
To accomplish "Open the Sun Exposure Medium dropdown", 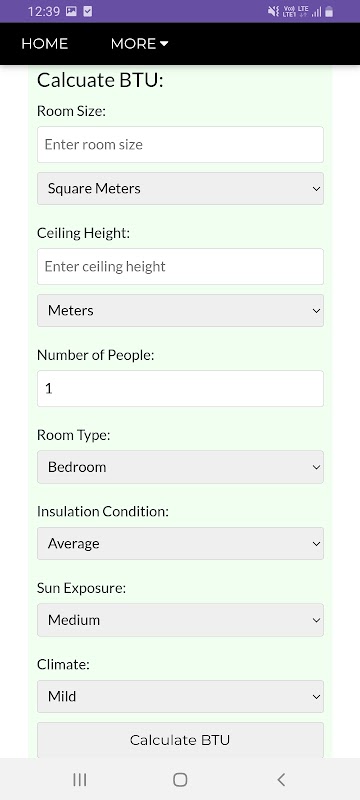I will (x=180, y=620).
